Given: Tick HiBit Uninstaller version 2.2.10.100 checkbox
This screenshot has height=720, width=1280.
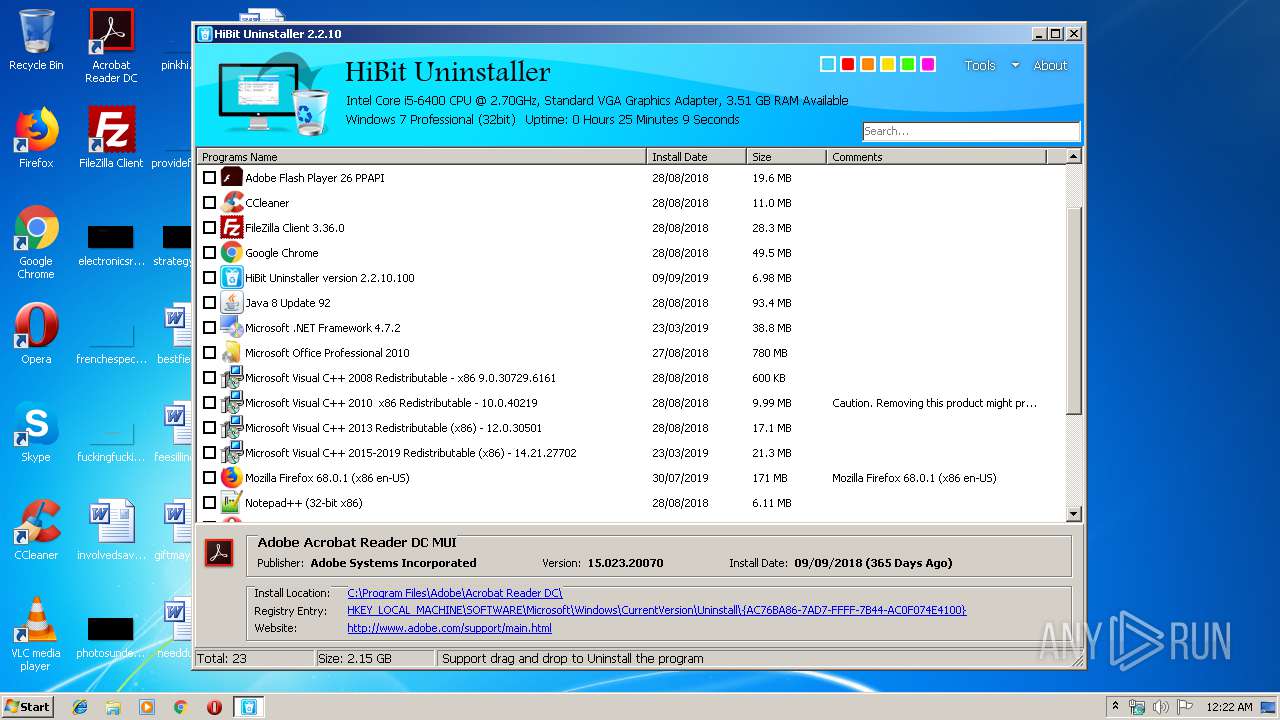Looking at the screenshot, I should tap(209, 278).
